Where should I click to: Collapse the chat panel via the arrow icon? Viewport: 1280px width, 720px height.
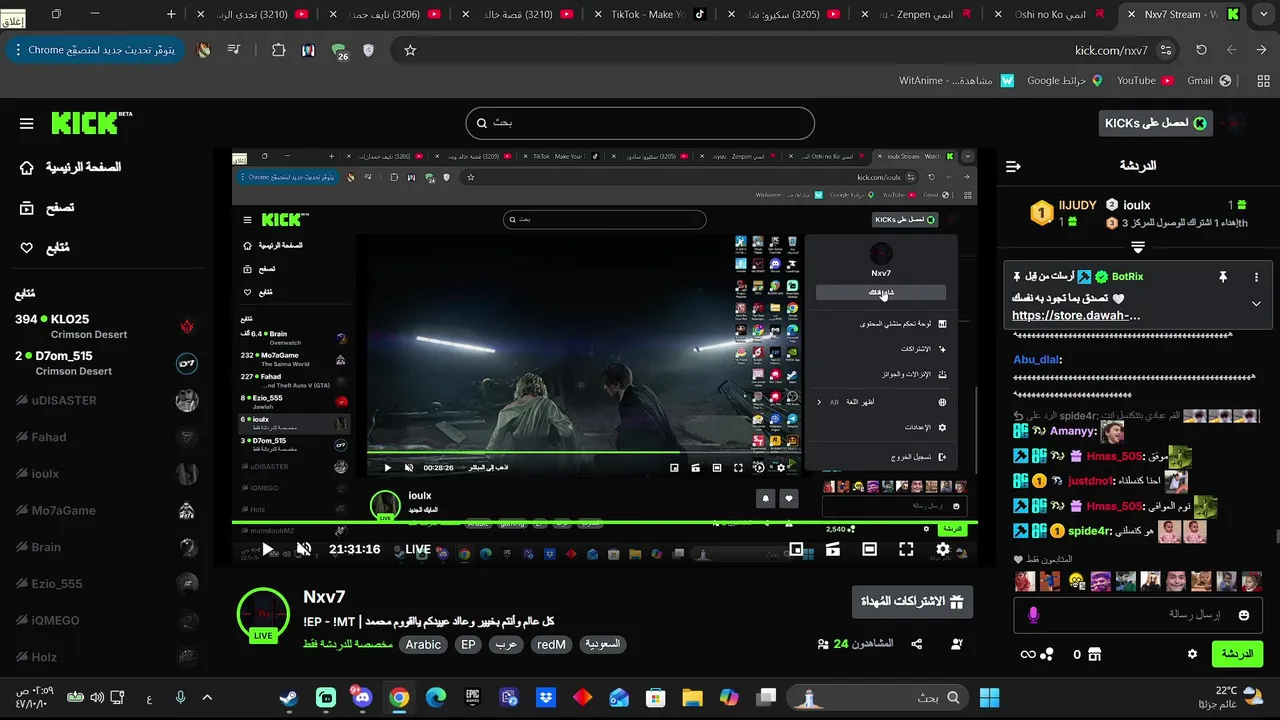coord(1013,166)
